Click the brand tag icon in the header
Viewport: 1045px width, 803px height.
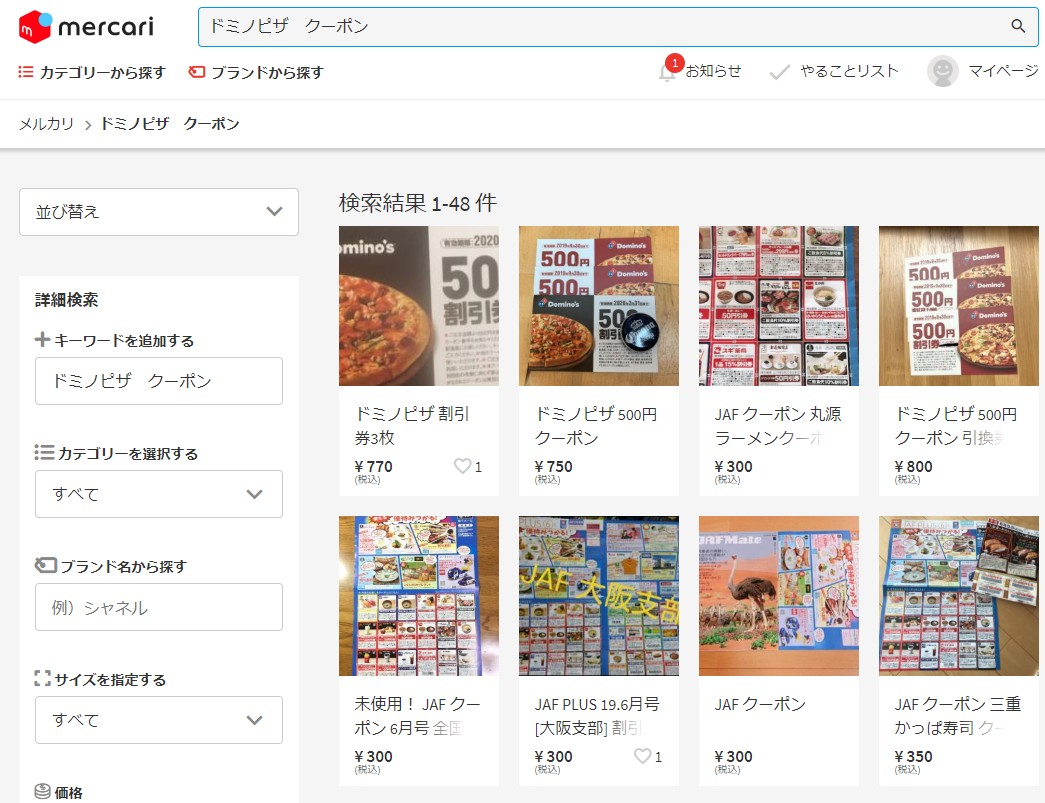coord(197,71)
